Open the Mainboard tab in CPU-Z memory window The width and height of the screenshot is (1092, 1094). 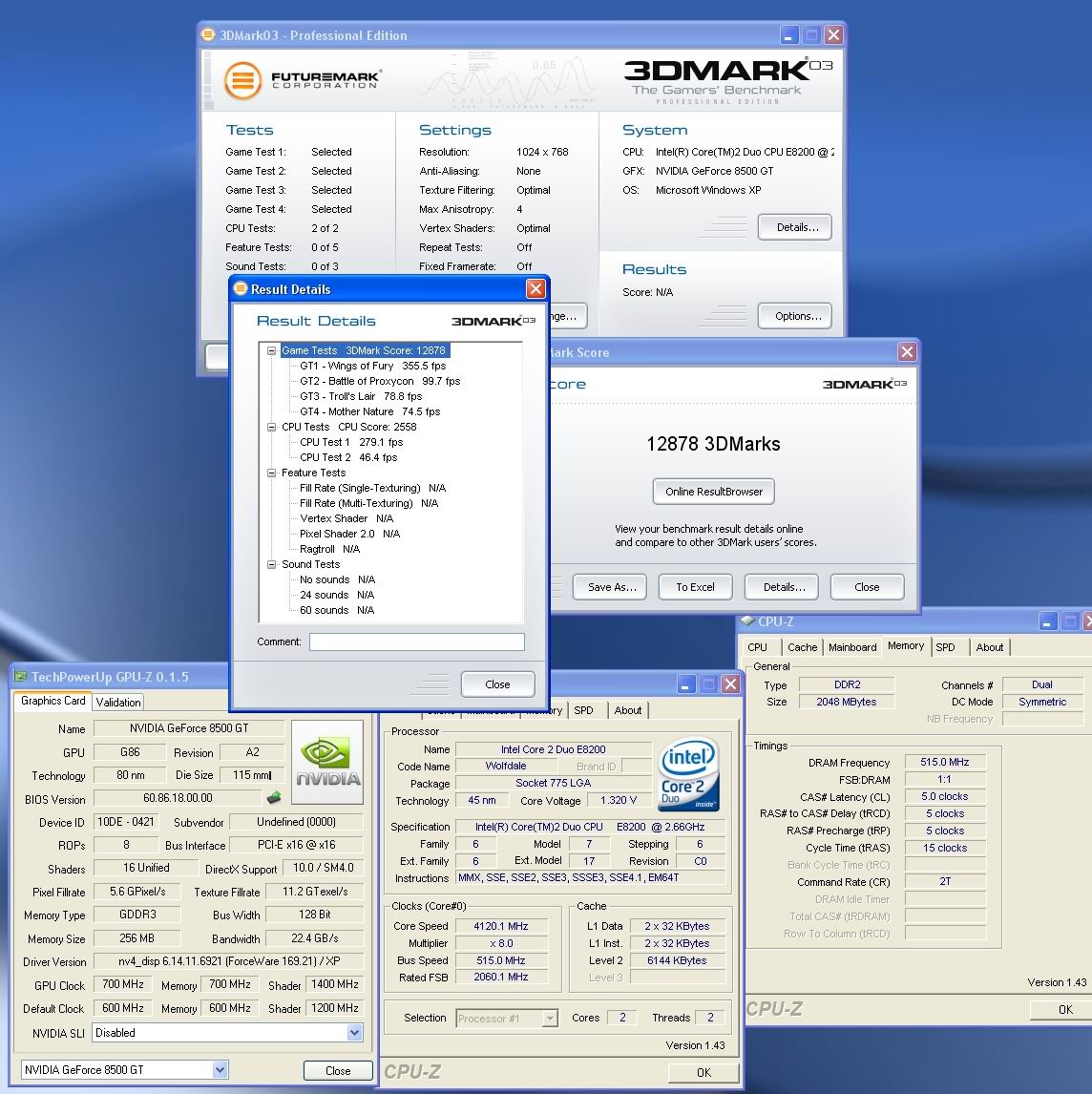click(x=852, y=647)
